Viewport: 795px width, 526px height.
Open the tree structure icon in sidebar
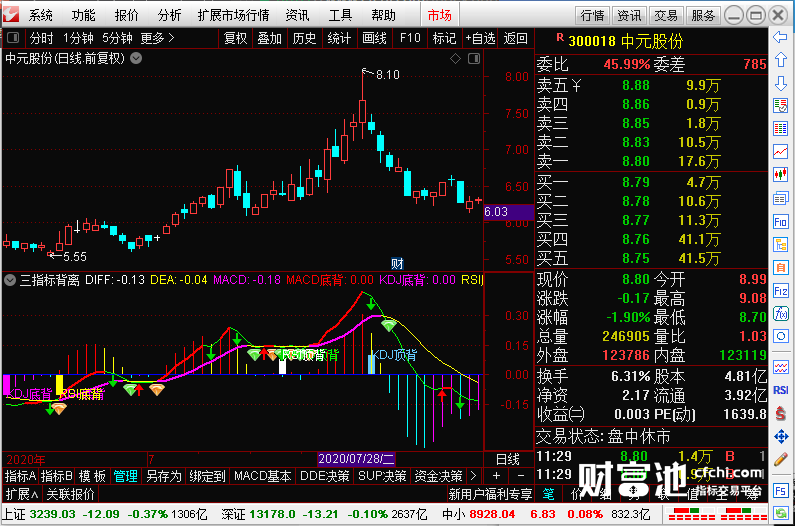pos(780,244)
